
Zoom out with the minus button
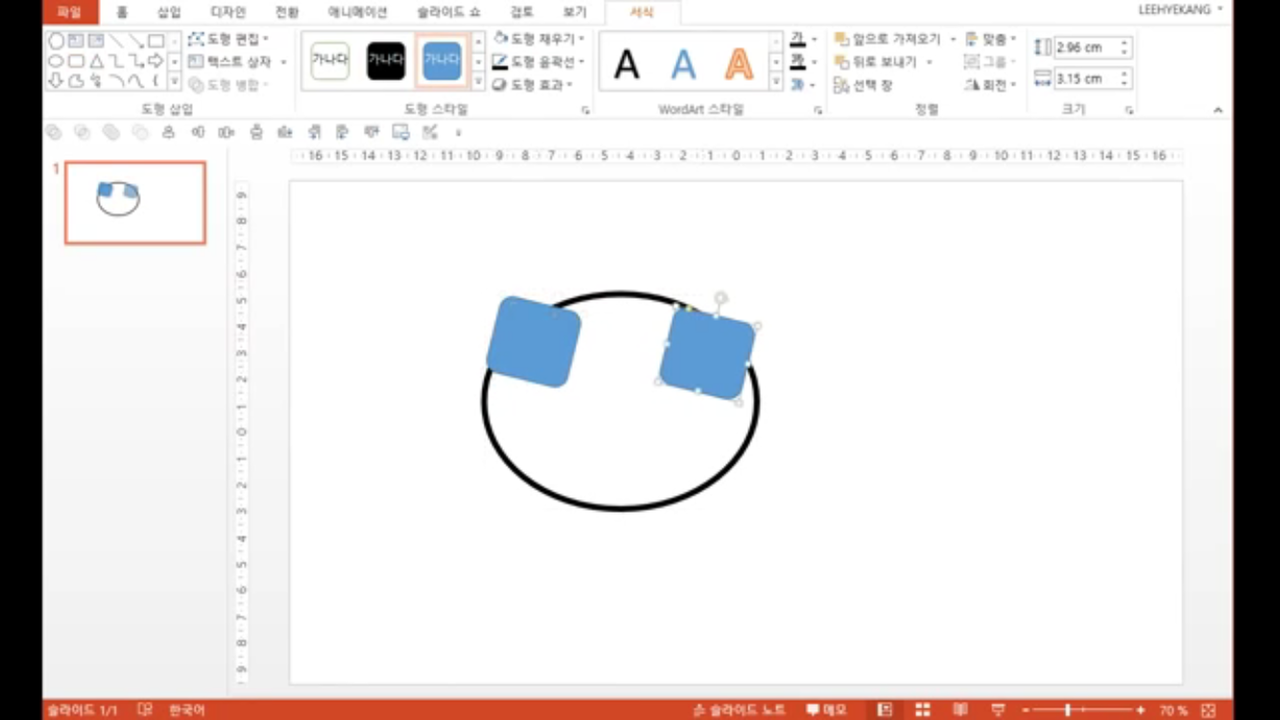[x=1025, y=710]
